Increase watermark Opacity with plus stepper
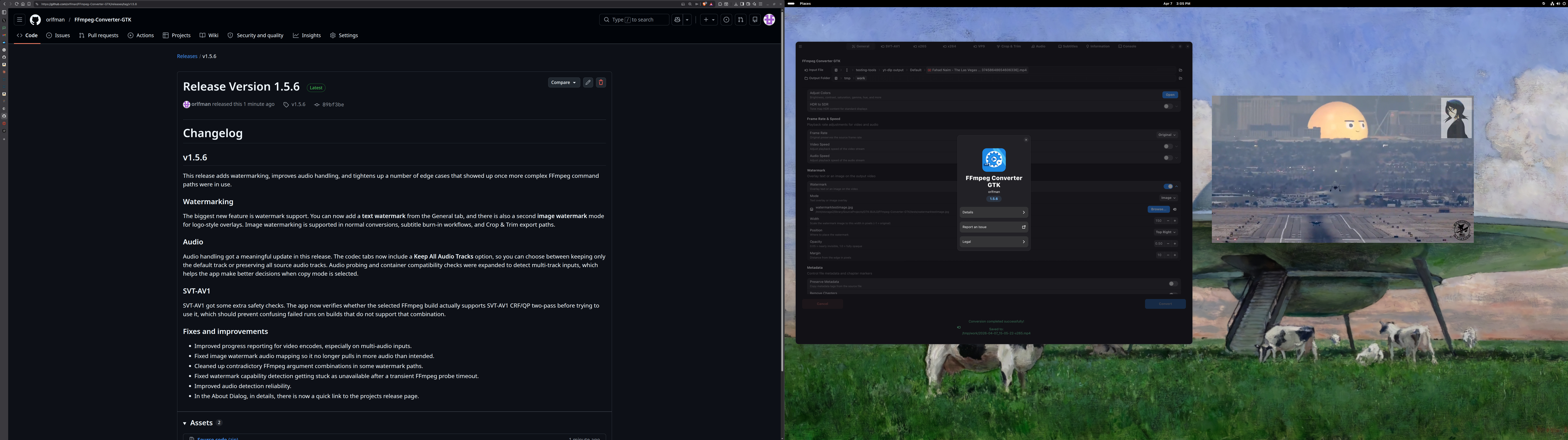The height and width of the screenshot is (440, 1568). coord(1175,243)
